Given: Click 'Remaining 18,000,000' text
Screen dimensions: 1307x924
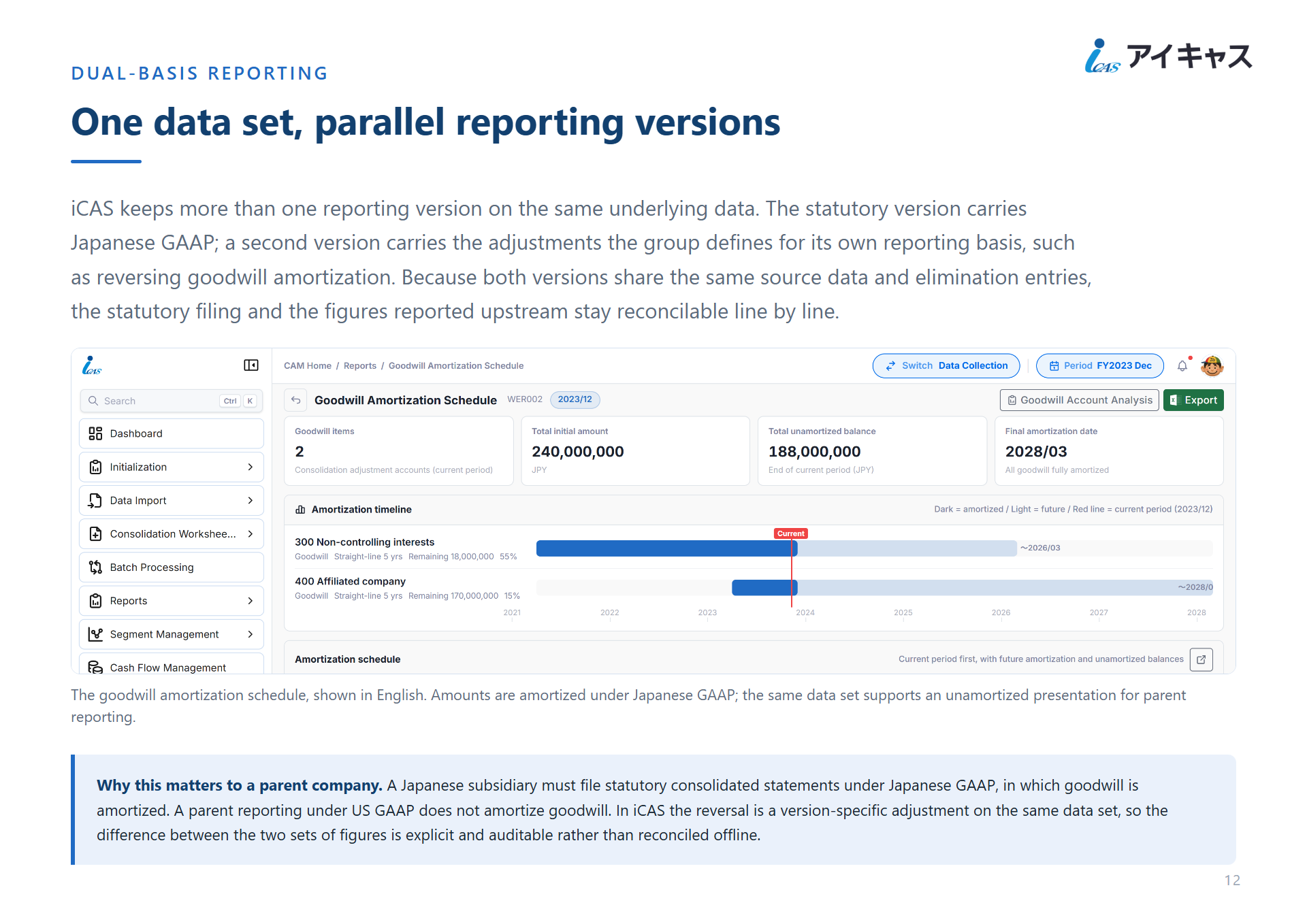Looking at the screenshot, I should coord(451,557).
